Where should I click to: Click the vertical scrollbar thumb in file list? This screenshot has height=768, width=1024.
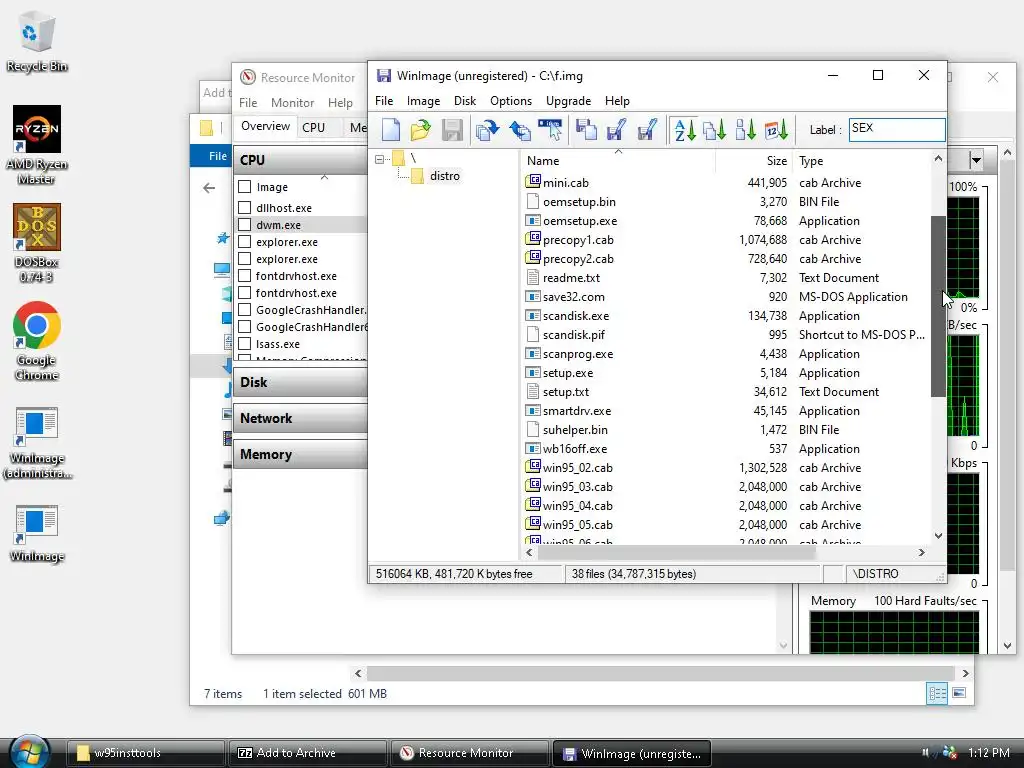[x=938, y=306]
